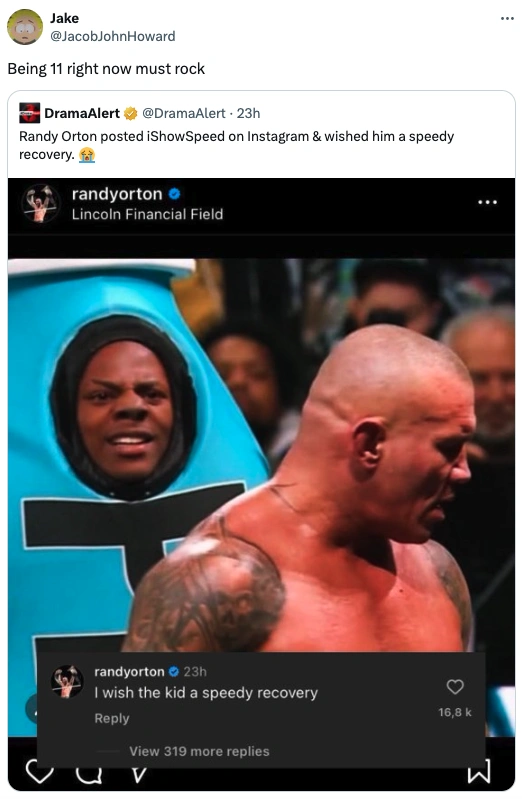
Task: Click the @DramaAlert handle in quoted tweet
Action: point(184,113)
